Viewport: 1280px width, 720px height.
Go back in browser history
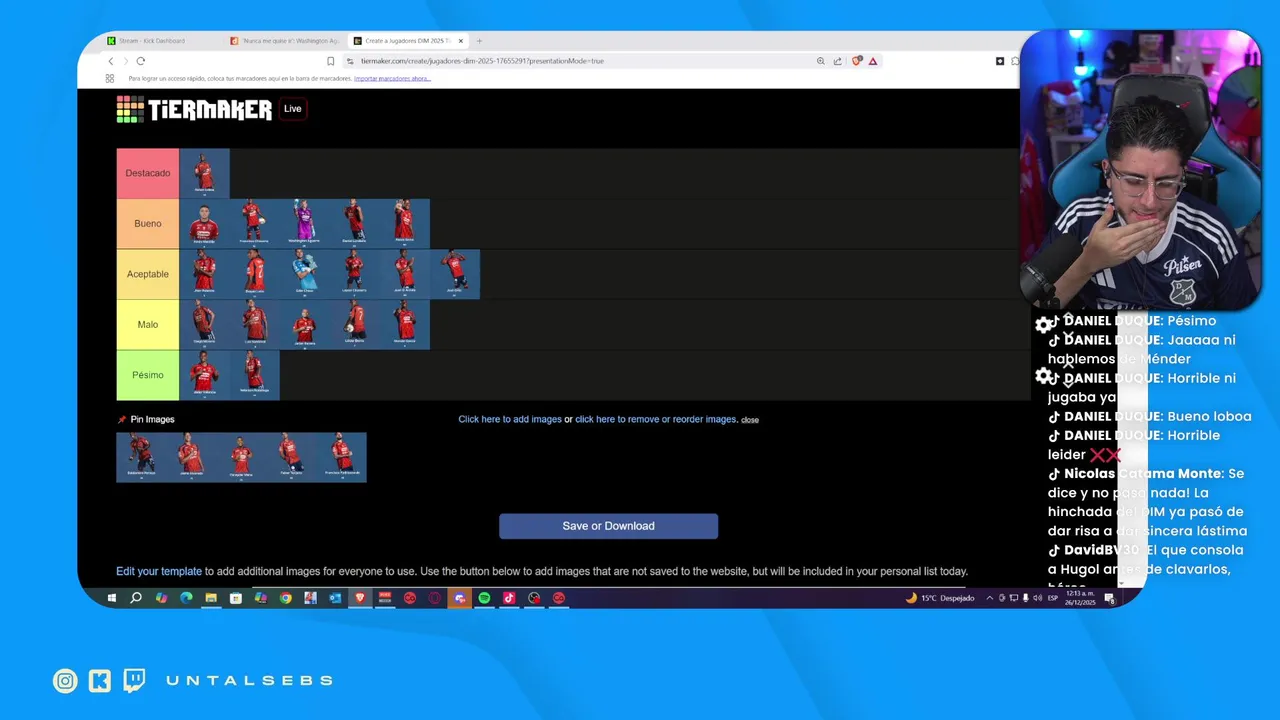[110, 61]
